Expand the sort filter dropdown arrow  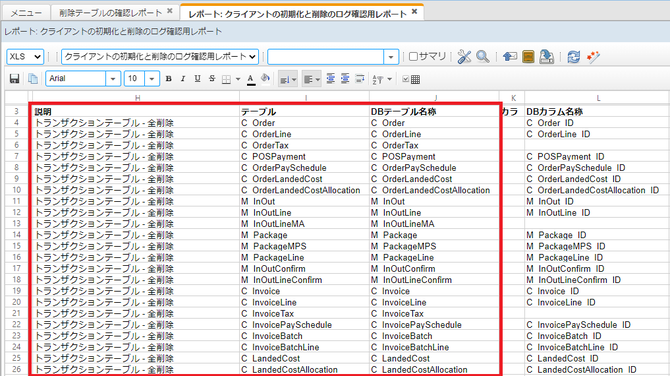point(389,79)
